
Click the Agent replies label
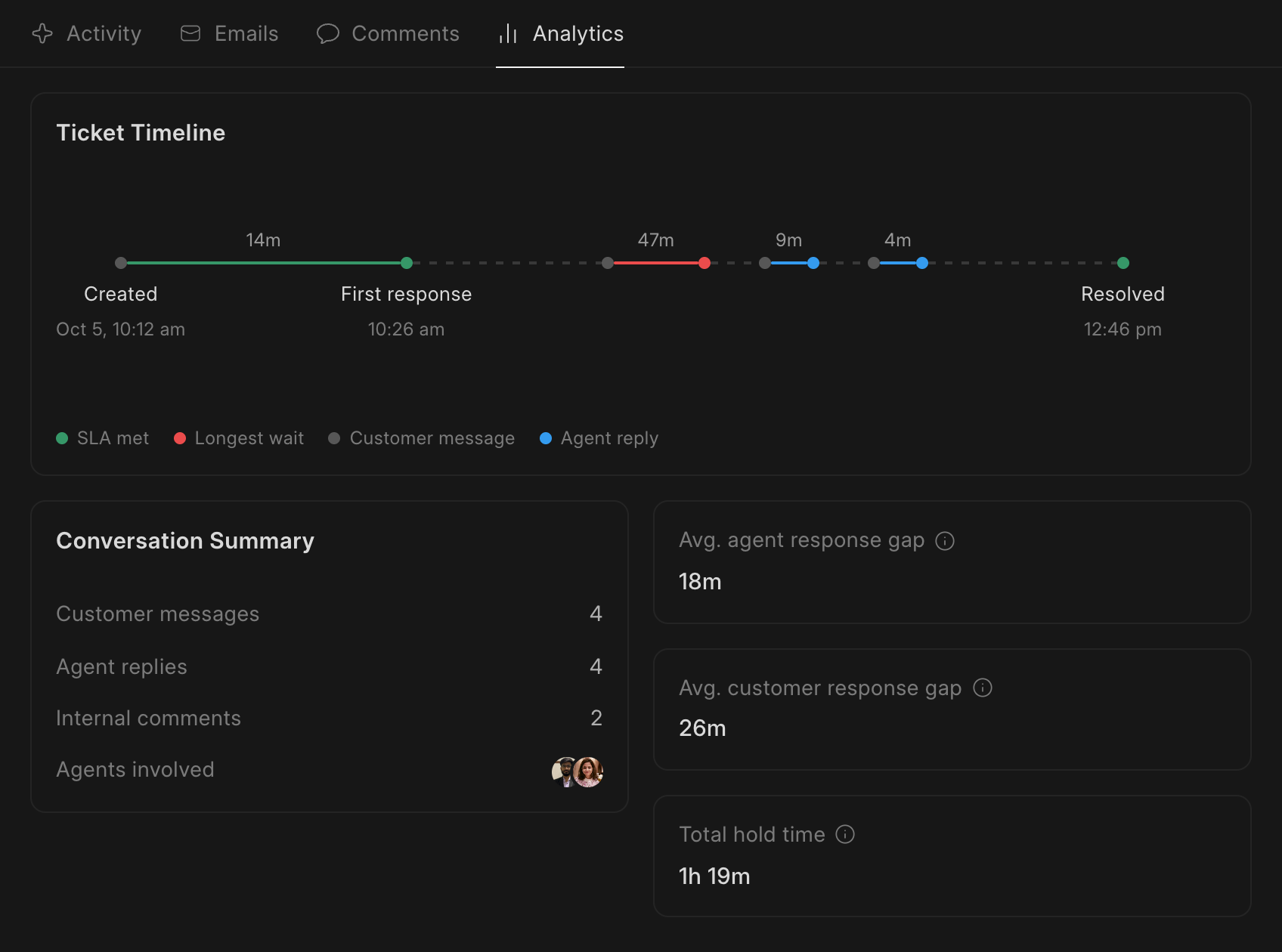(122, 666)
